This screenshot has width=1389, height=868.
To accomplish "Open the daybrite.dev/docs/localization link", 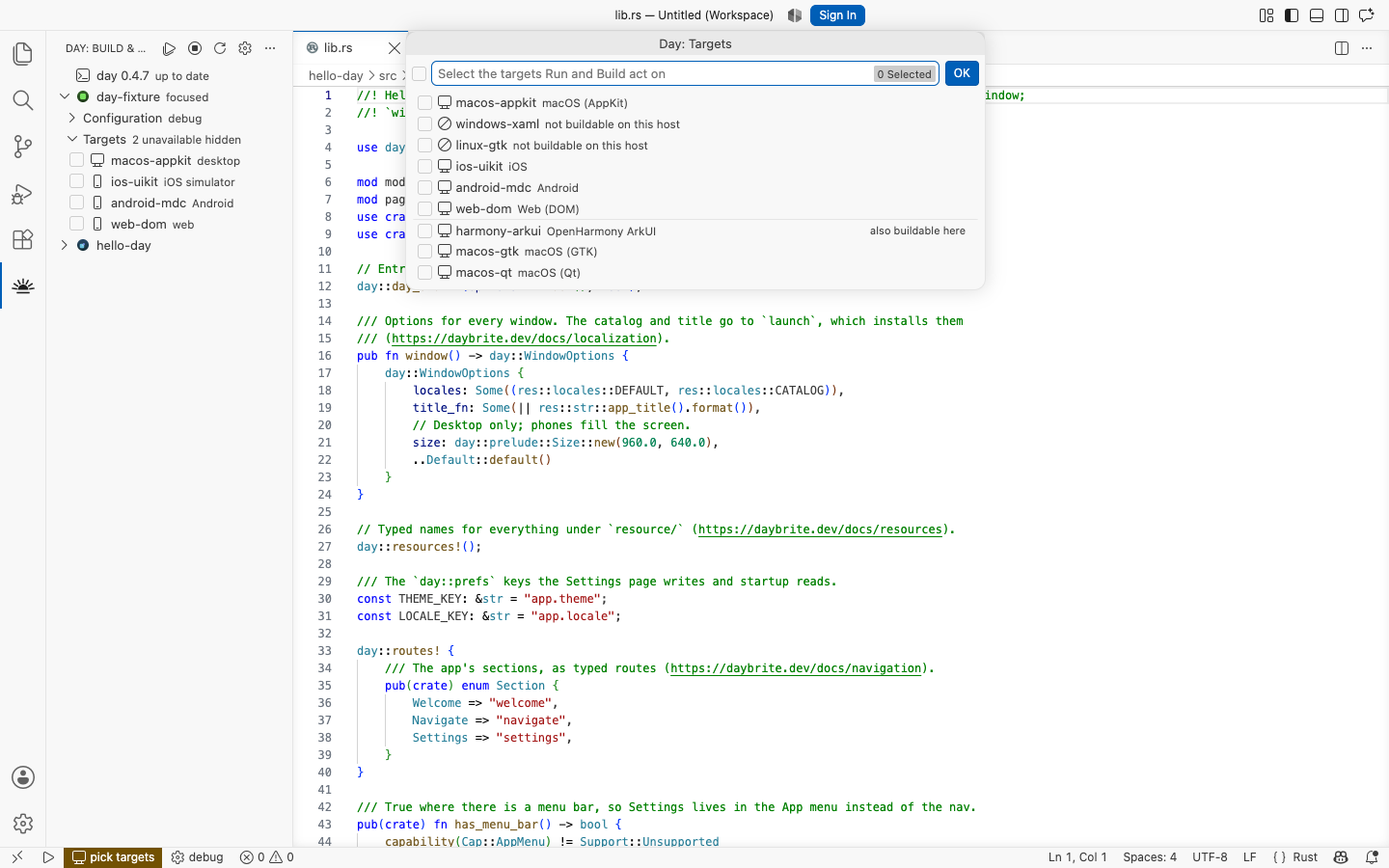I will [x=524, y=339].
